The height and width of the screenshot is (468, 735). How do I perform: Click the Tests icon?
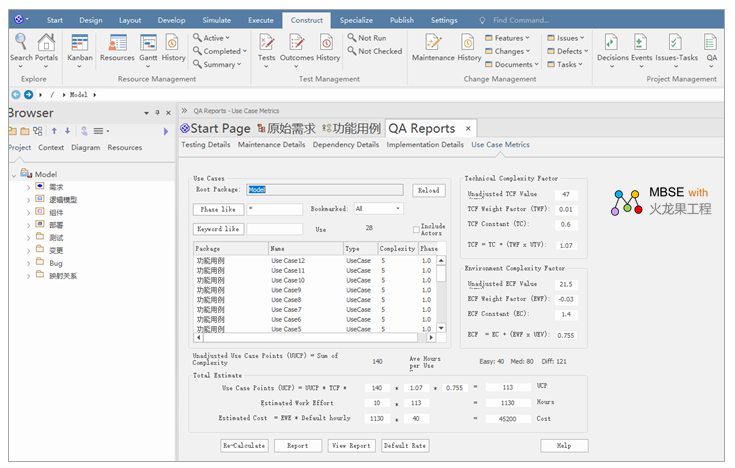[x=267, y=42]
